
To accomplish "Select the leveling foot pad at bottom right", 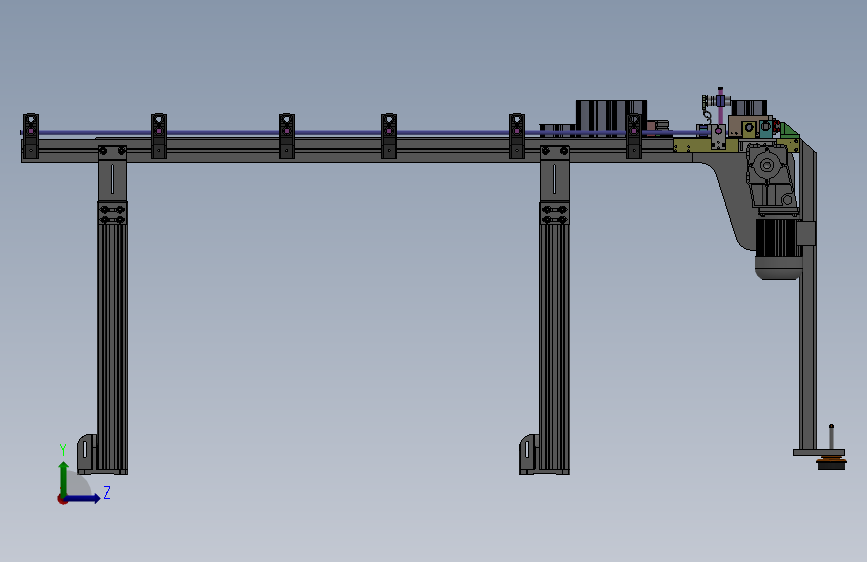I will pos(831,464).
